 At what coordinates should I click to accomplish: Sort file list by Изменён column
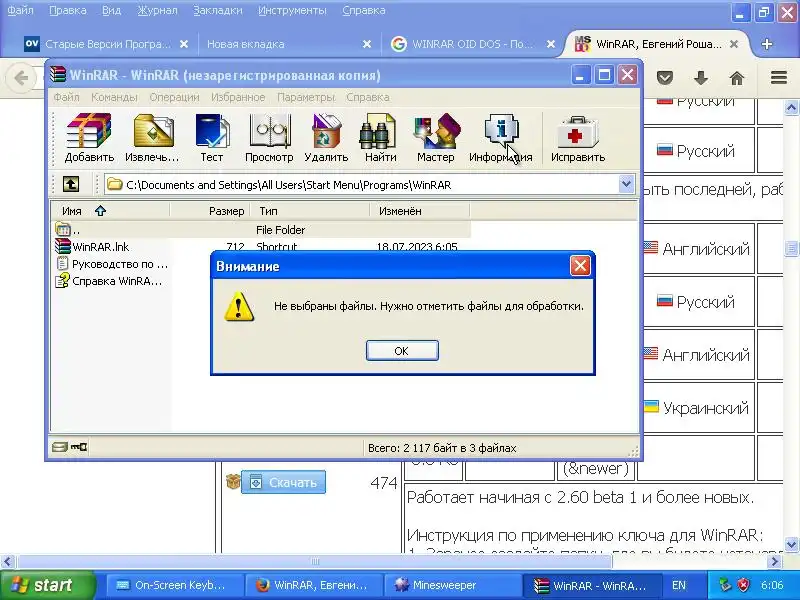(x=419, y=211)
